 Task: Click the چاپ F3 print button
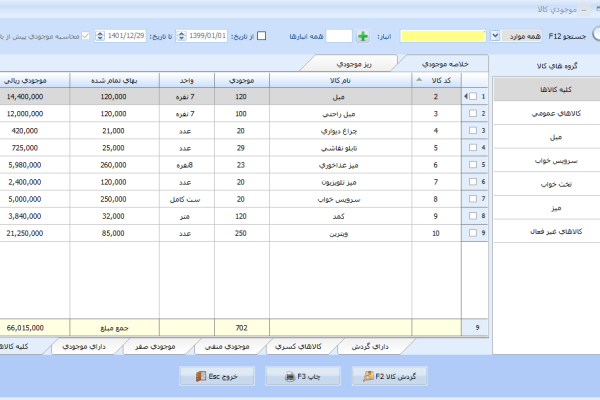click(x=303, y=376)
